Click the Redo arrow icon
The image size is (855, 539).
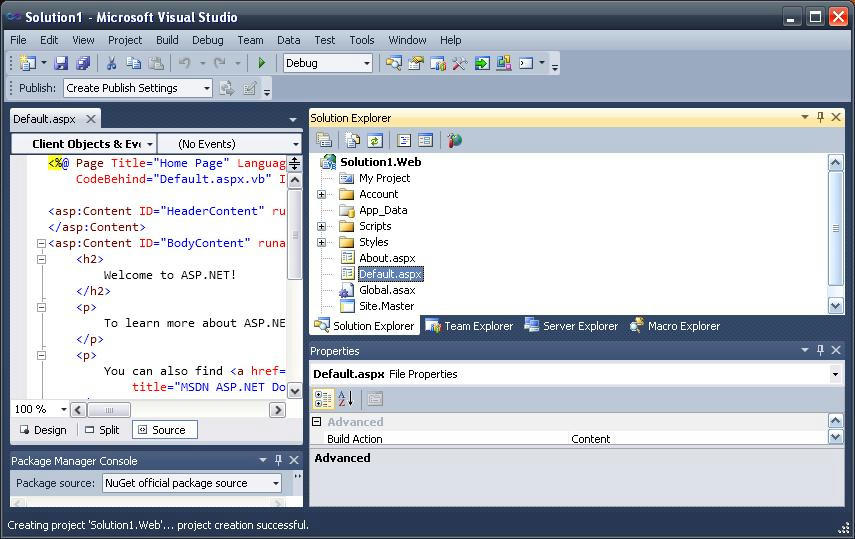point(220,63)
